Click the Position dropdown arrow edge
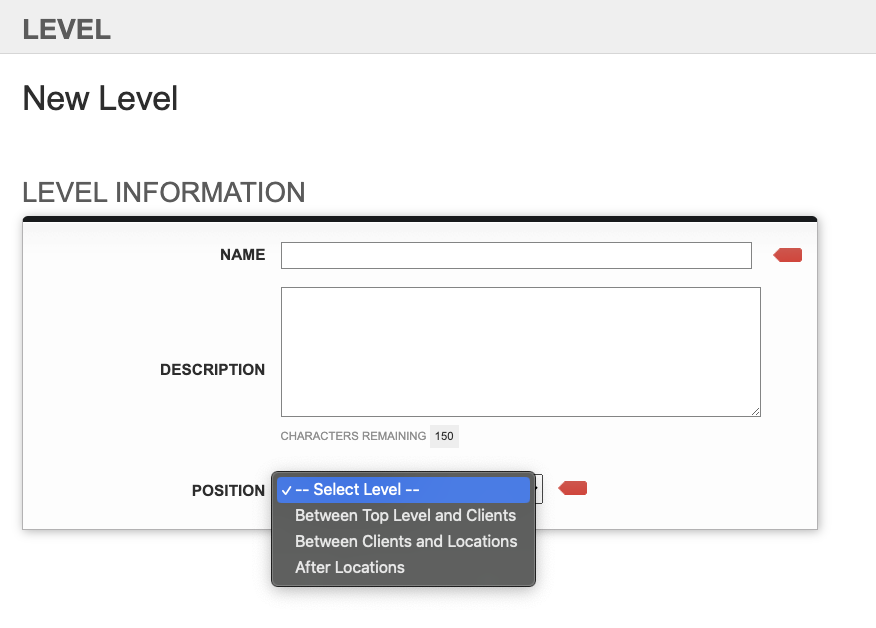876x628 pixels. click(x=539, y=489)
